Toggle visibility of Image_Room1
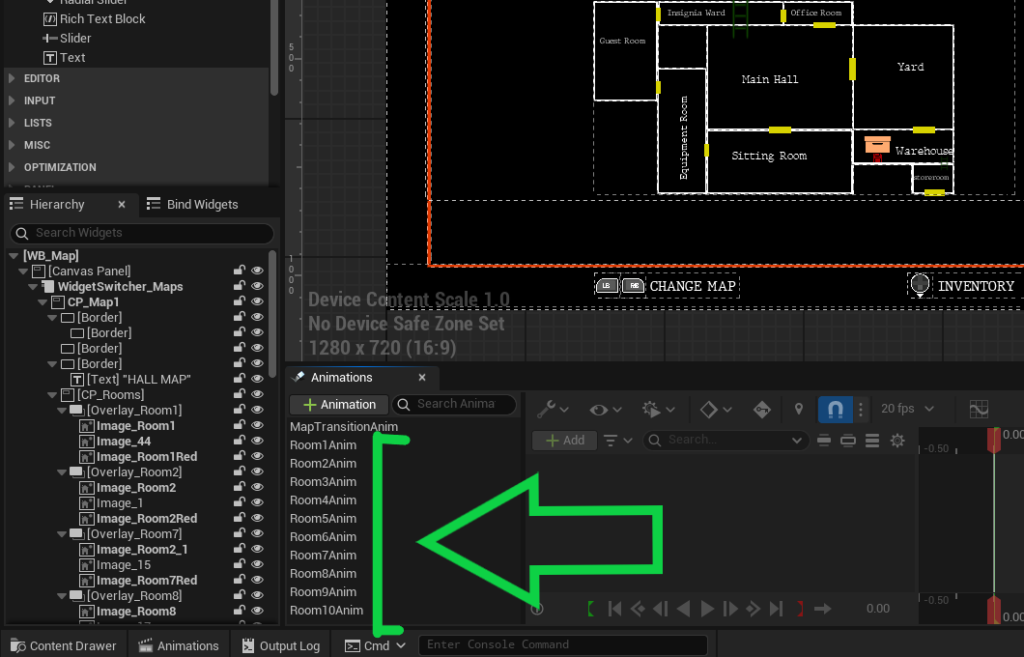Image resolution: width=1024 pixels, height=657 pixels. [x=257, y=426]
